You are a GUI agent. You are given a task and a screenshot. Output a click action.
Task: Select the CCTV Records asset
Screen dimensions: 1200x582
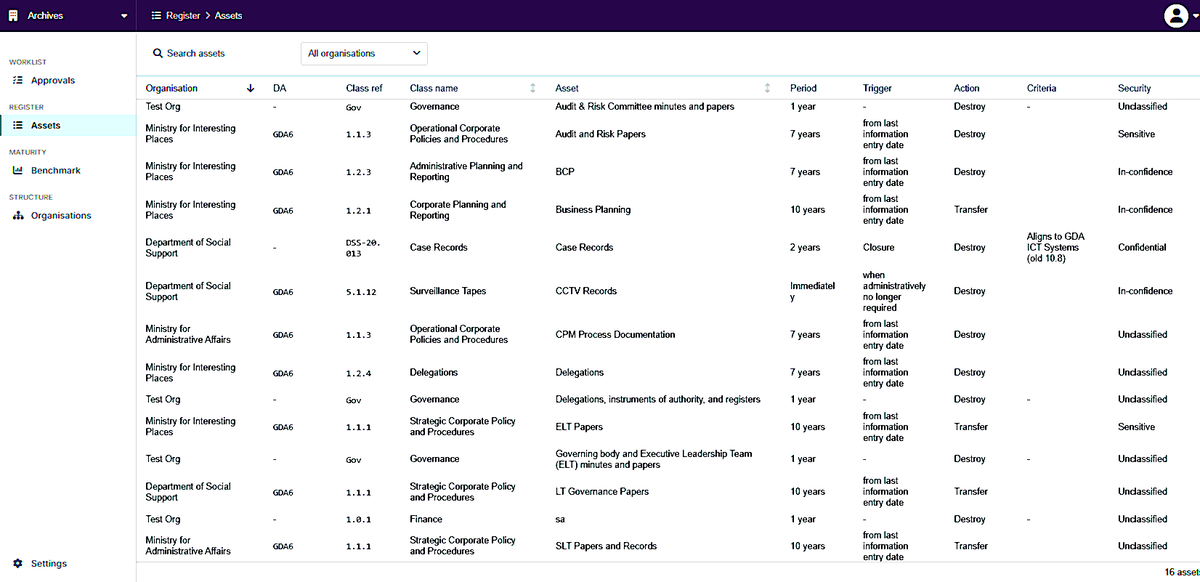point(586,291)
